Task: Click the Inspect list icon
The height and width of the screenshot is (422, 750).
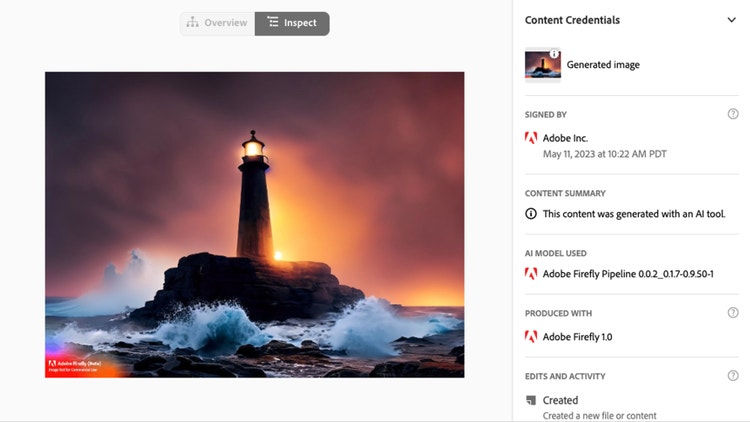Action: (273, 22)
